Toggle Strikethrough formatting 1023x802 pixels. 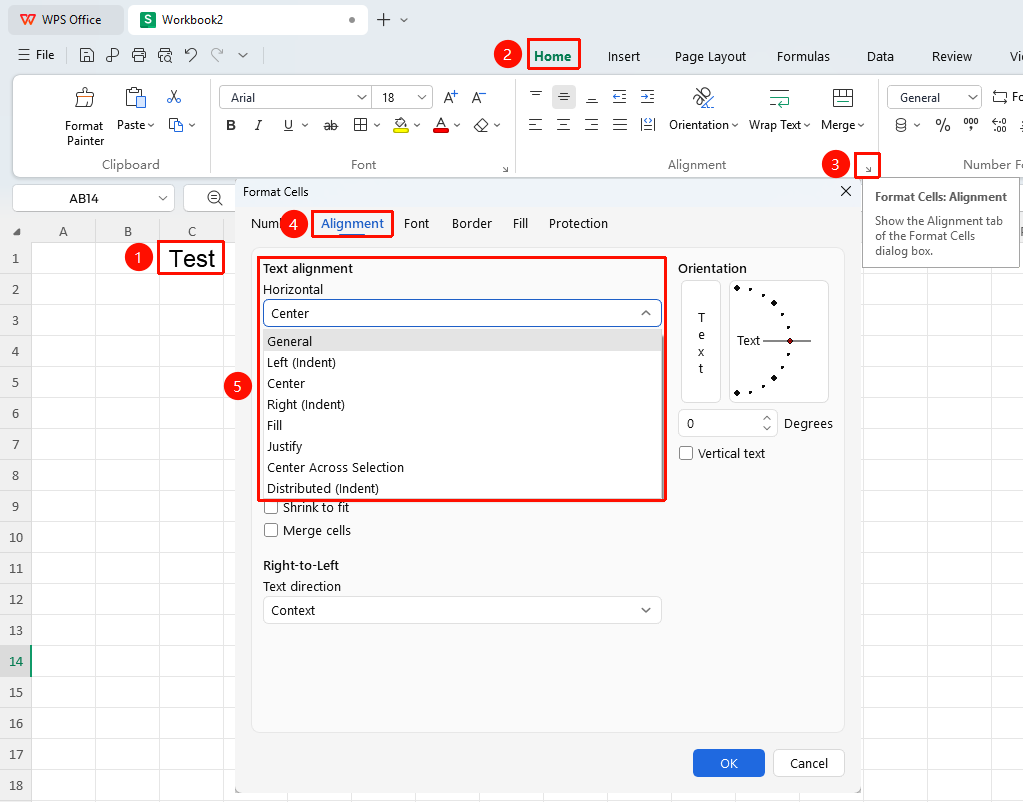click(331, 125)
